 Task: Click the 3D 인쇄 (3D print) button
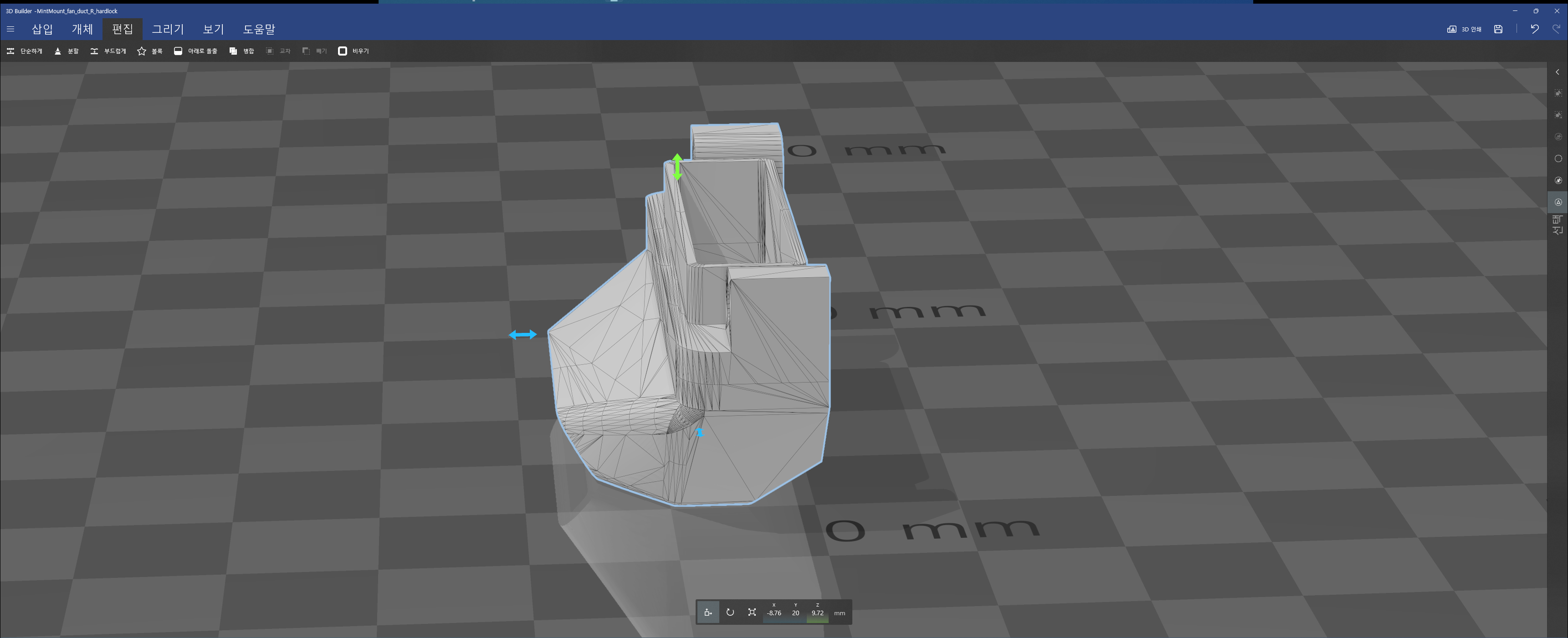[1464, 29]
